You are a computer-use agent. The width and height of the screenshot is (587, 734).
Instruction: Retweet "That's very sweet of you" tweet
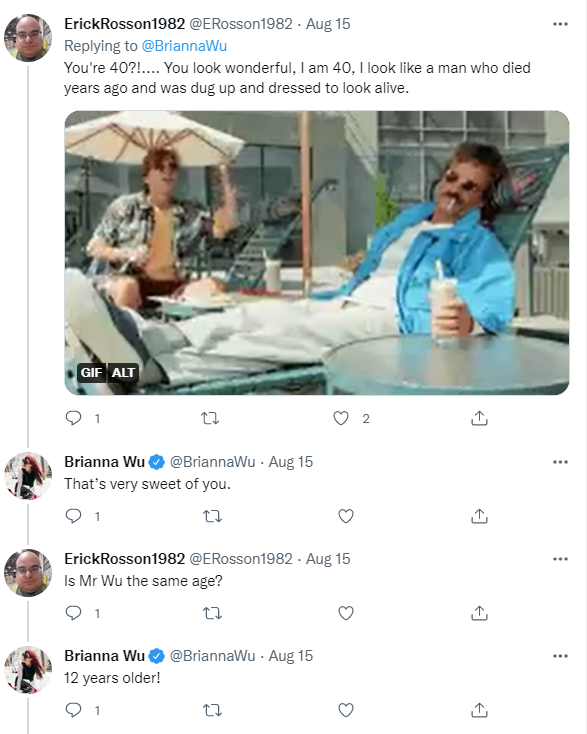point(213,516)
